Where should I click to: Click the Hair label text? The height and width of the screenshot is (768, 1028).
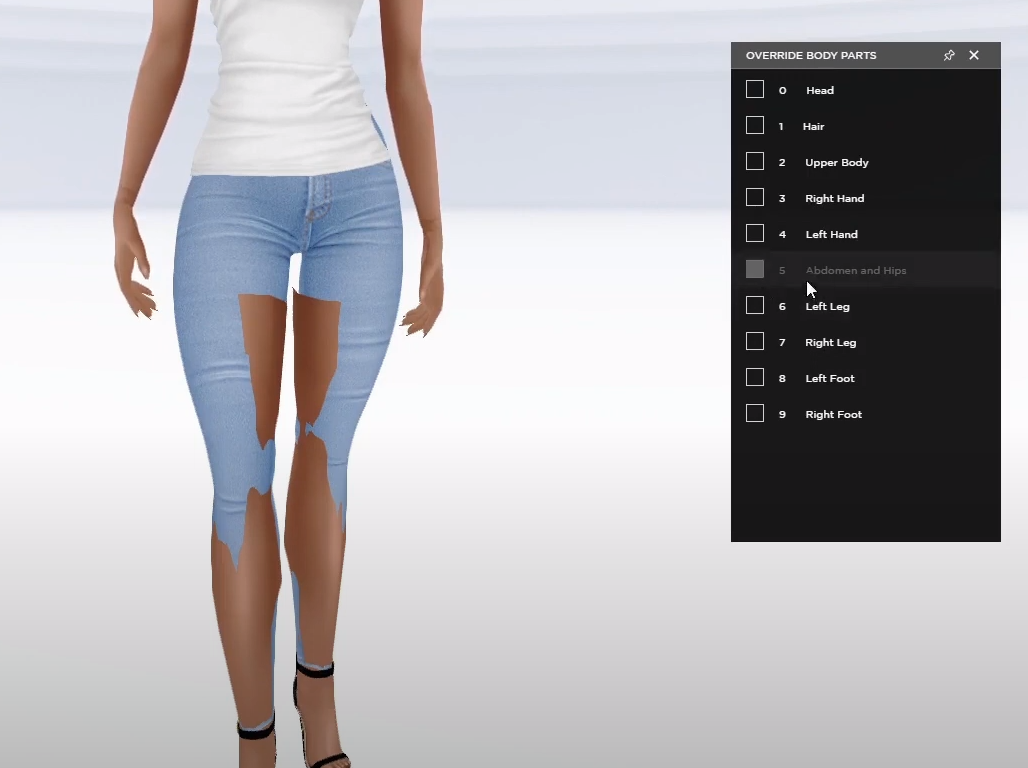[x=813, y=126]
